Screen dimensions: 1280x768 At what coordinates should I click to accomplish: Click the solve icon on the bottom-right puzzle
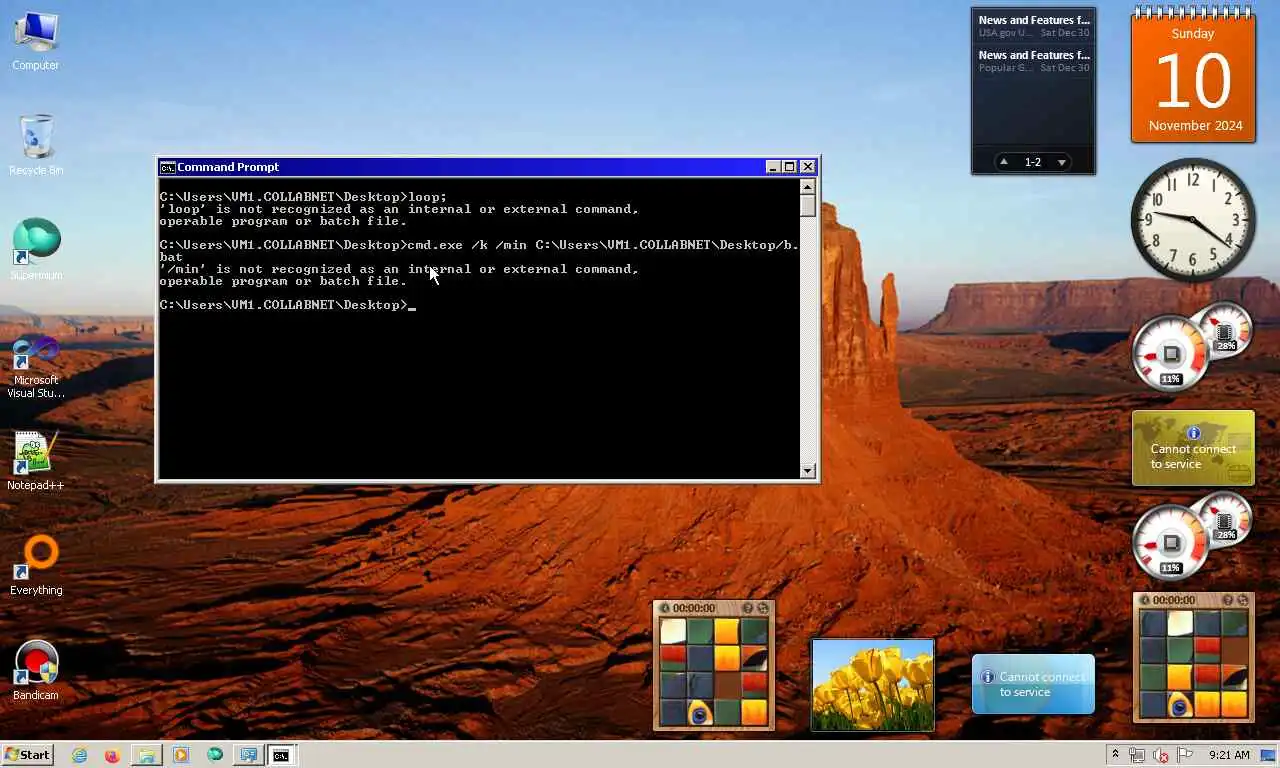pos(1243,600)
